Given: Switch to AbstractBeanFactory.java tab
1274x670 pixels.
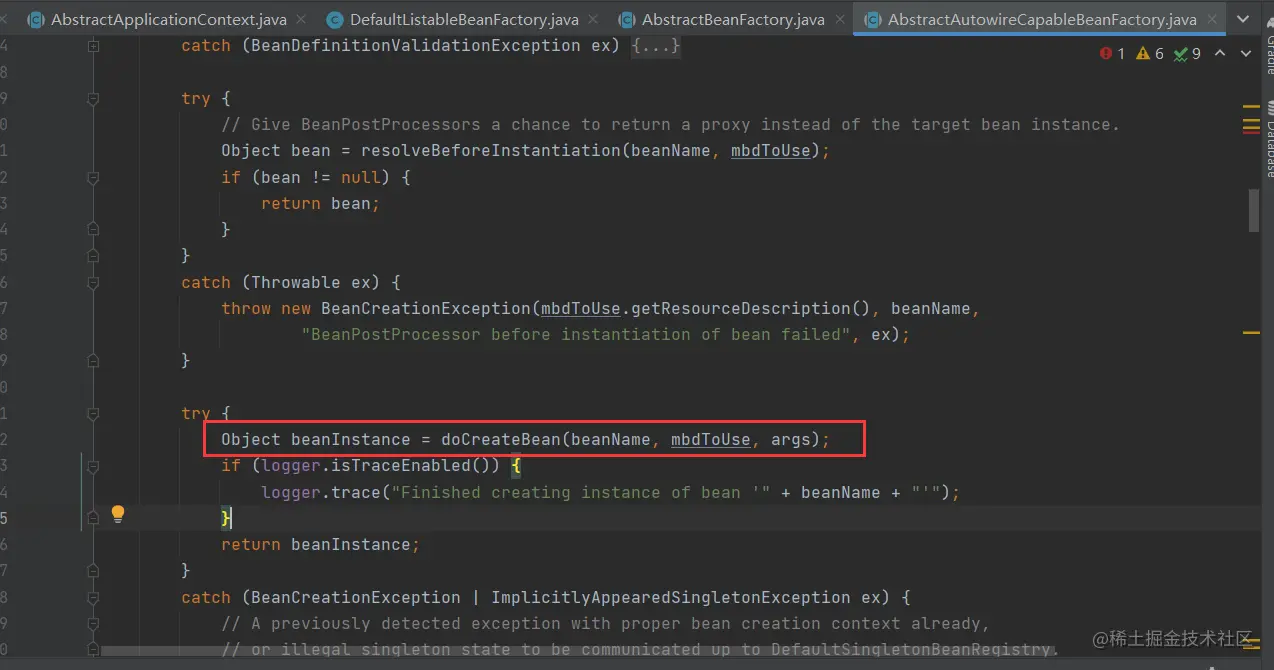Looking at the screenshot, I should click(733, 19).
